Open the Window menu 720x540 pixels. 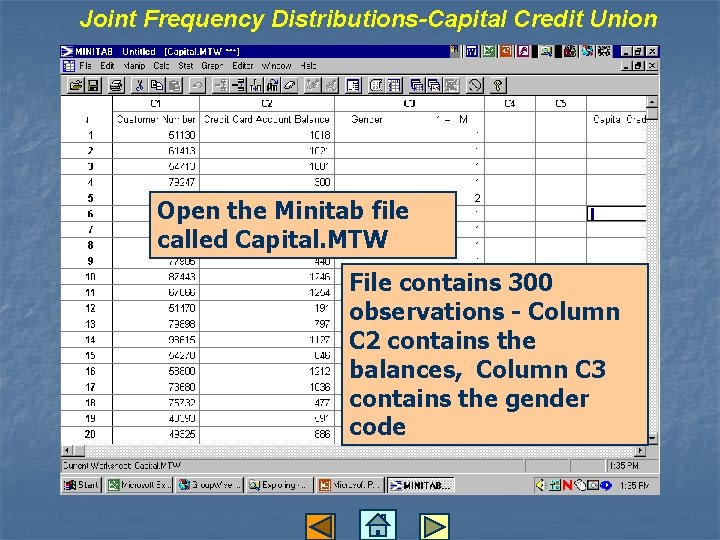click(276, 66)
